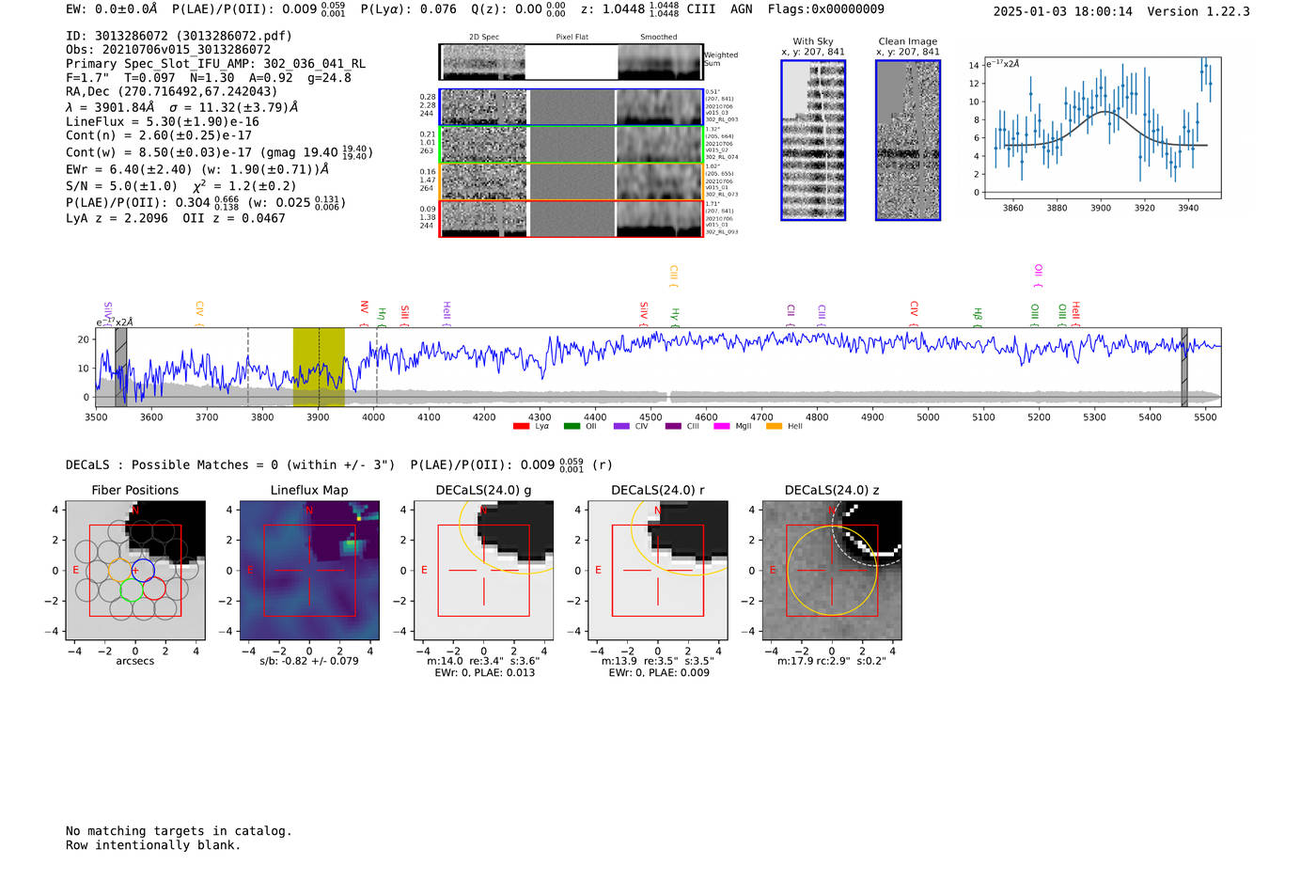
Task: Open the With Sky image thumbnail
Action: (813, 140)
